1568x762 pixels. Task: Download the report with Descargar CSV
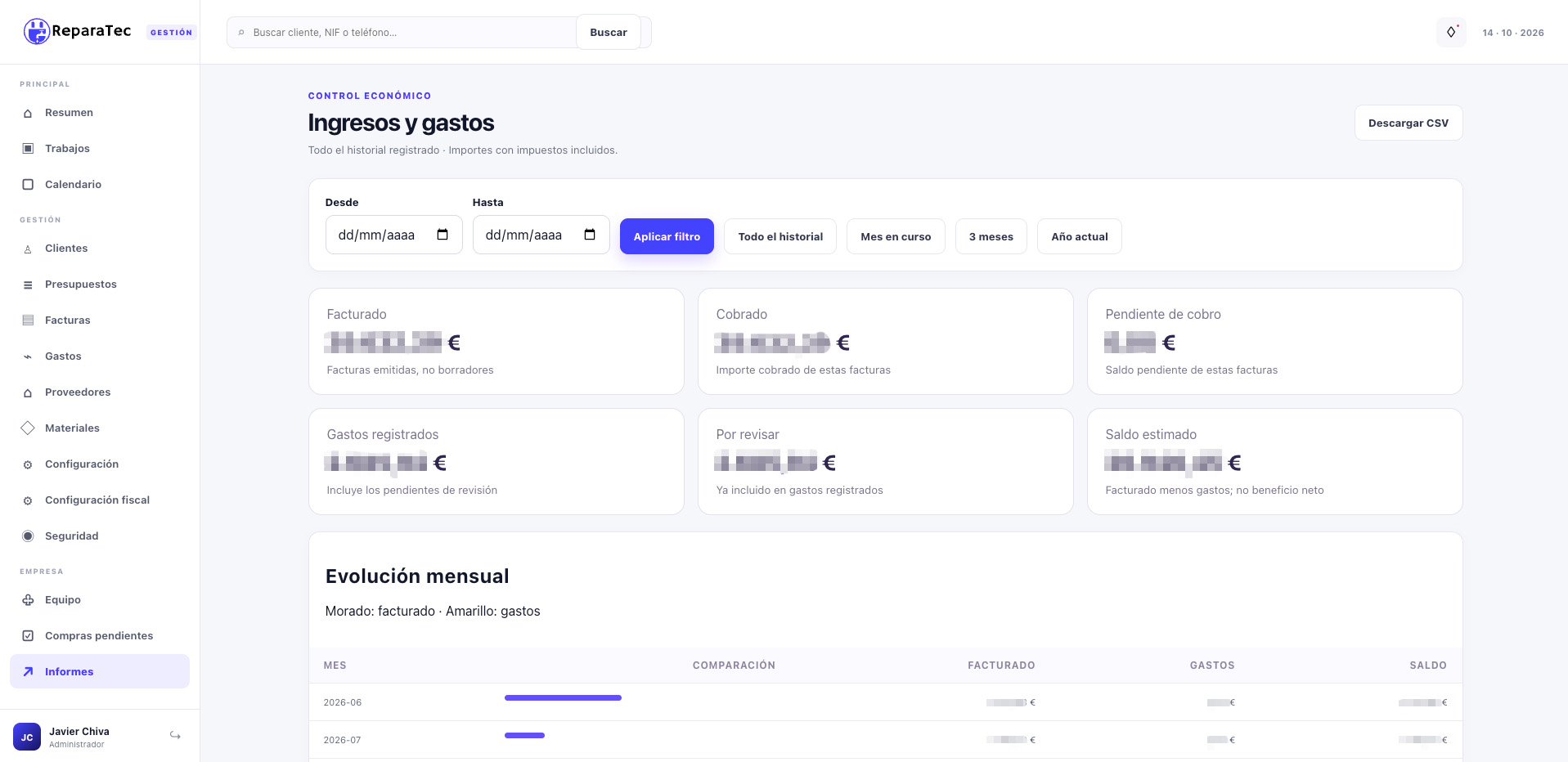coord(1409,123)
